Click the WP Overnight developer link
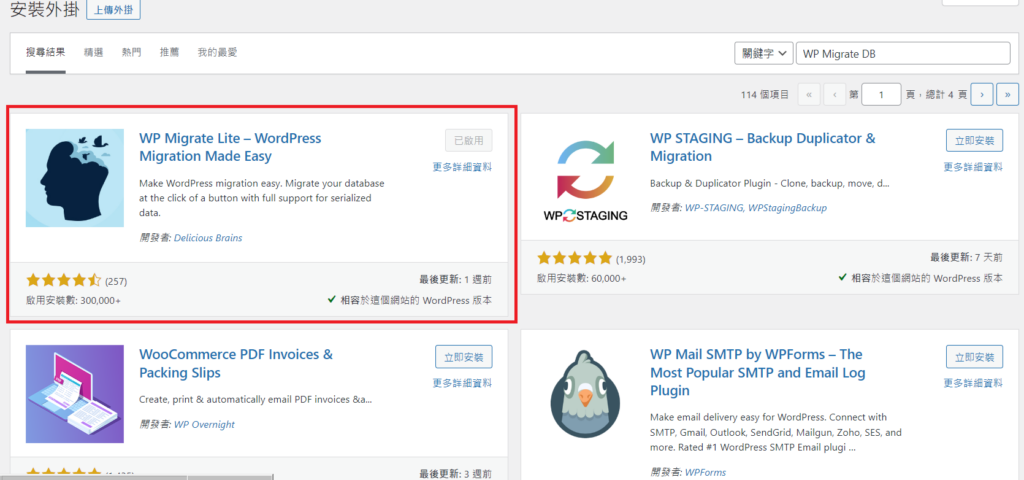 (204, 424)
